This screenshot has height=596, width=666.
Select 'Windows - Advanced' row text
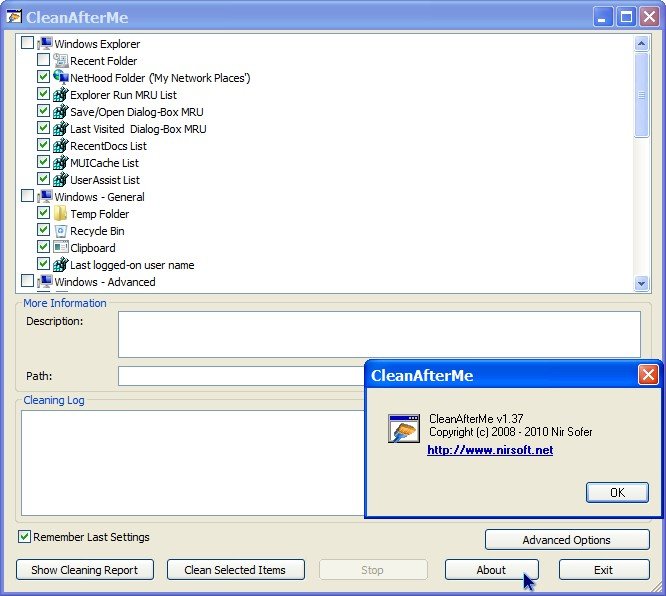(x=105, y=282)
